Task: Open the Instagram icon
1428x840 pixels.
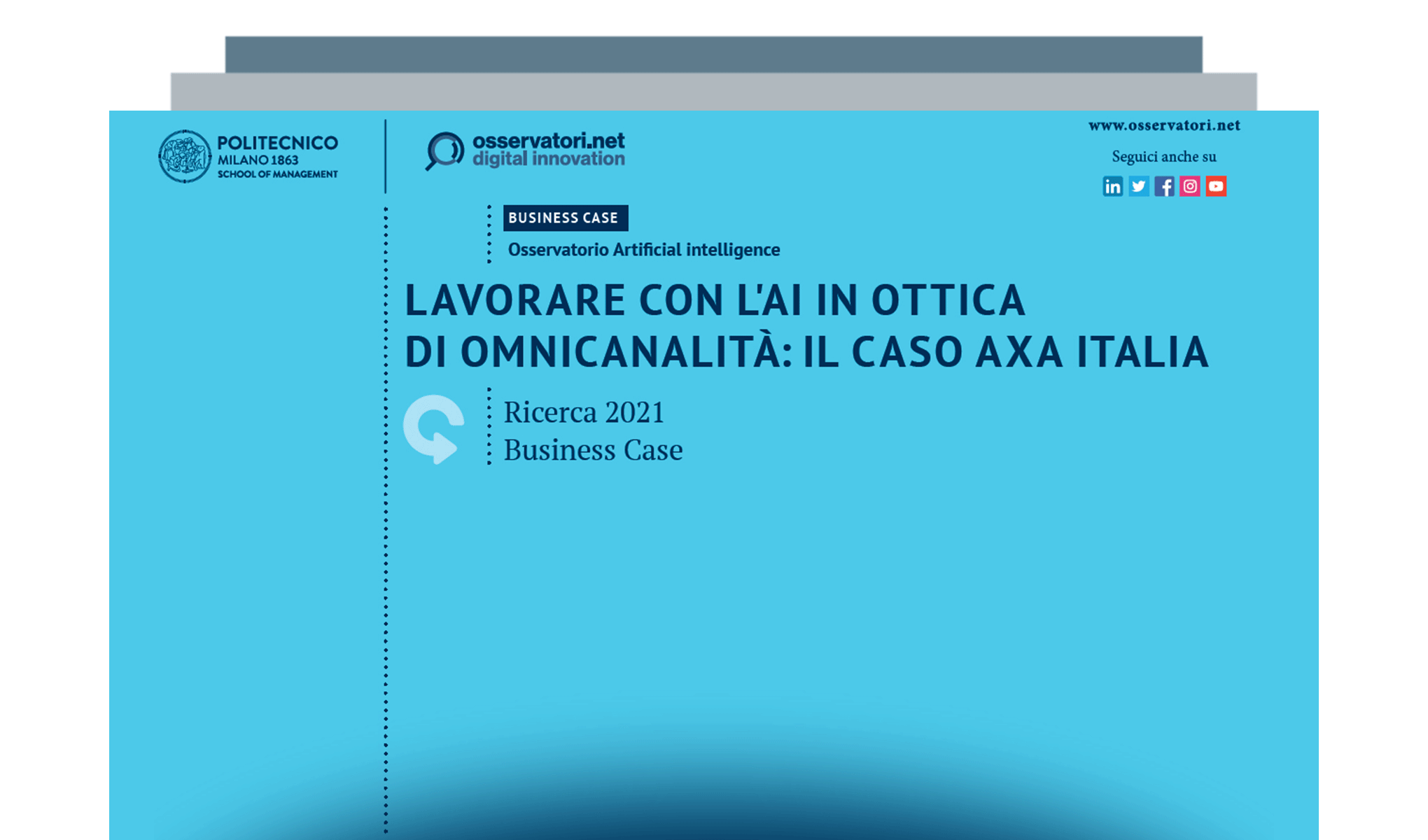Action: [x=1190, y=186]
